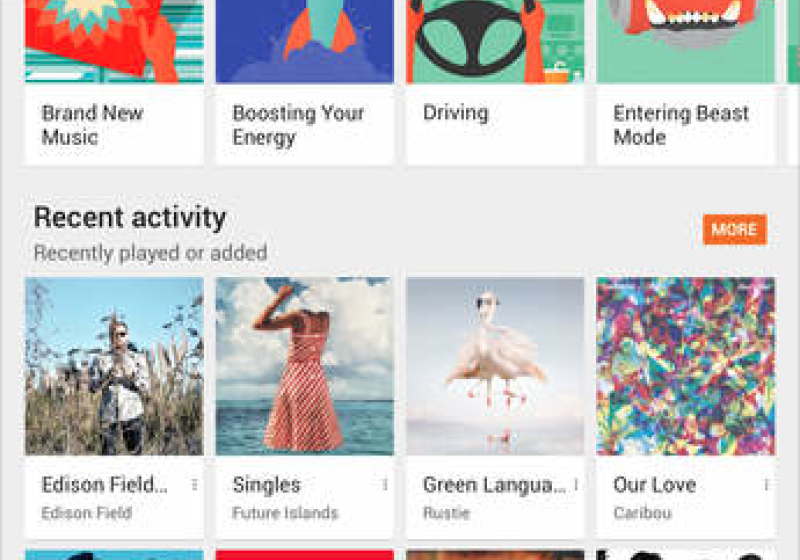This screenshot has height=560, width=800.
Task: Click the Recent activity section heading
Action: [130, 217]
